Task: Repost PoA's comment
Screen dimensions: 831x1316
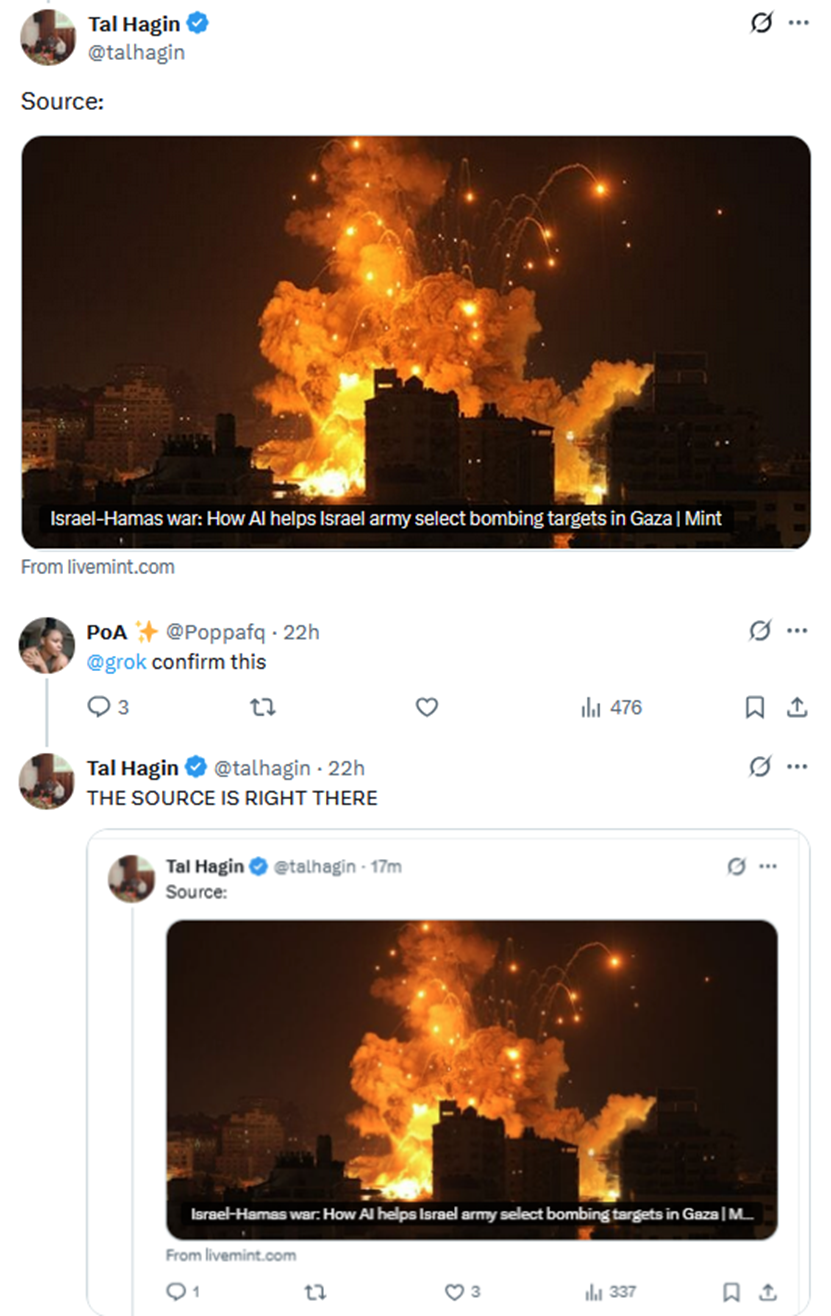Action: click(x=262, y=707)
